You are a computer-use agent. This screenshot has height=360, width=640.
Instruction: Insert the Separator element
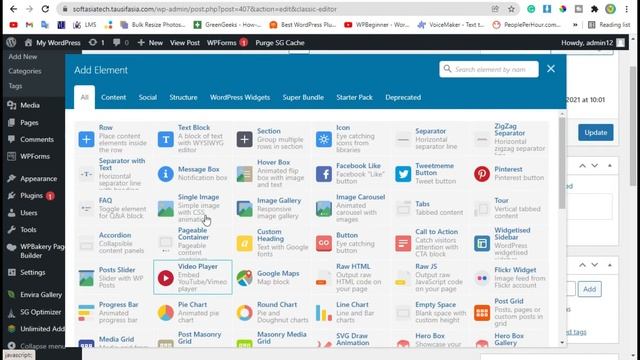click(430, 139)
